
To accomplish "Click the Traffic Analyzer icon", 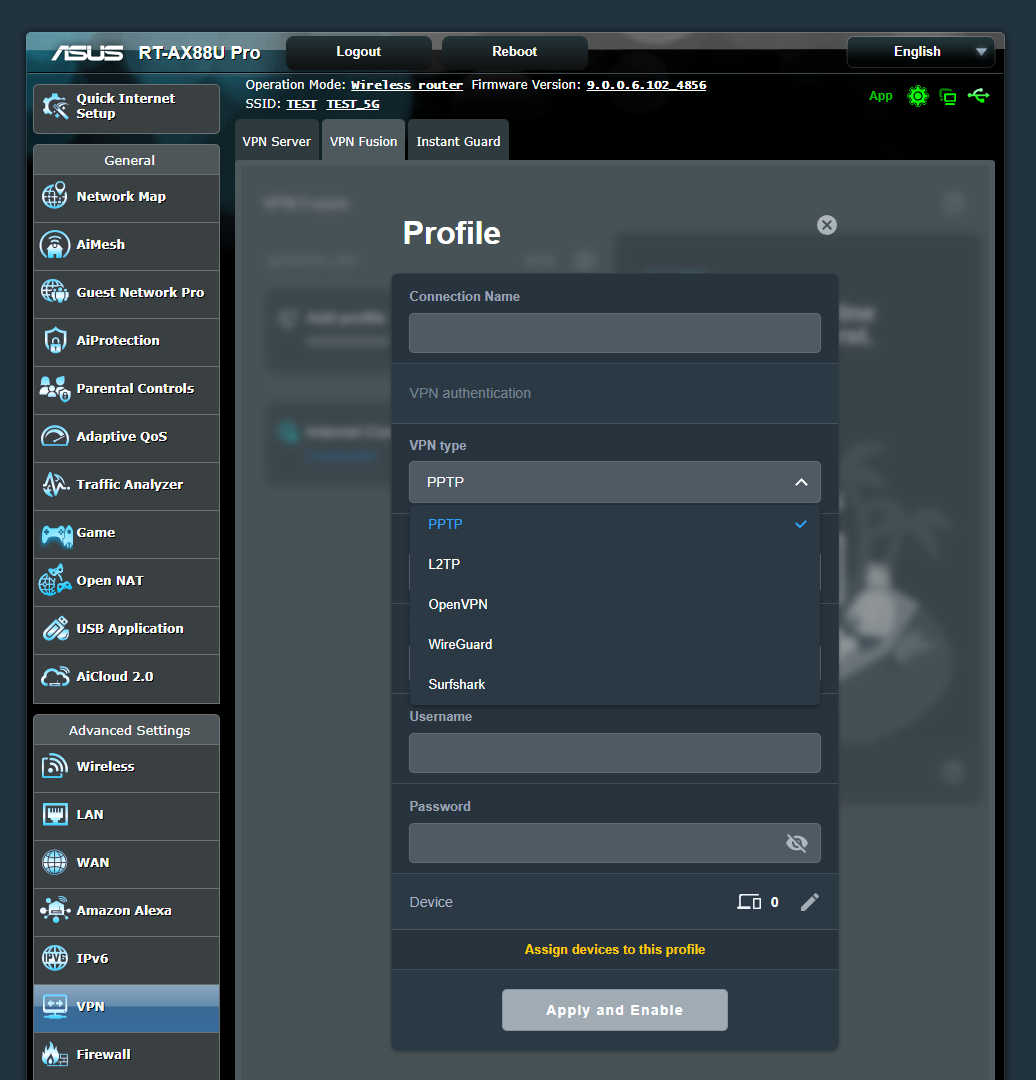I will click(x=55, y=485).
